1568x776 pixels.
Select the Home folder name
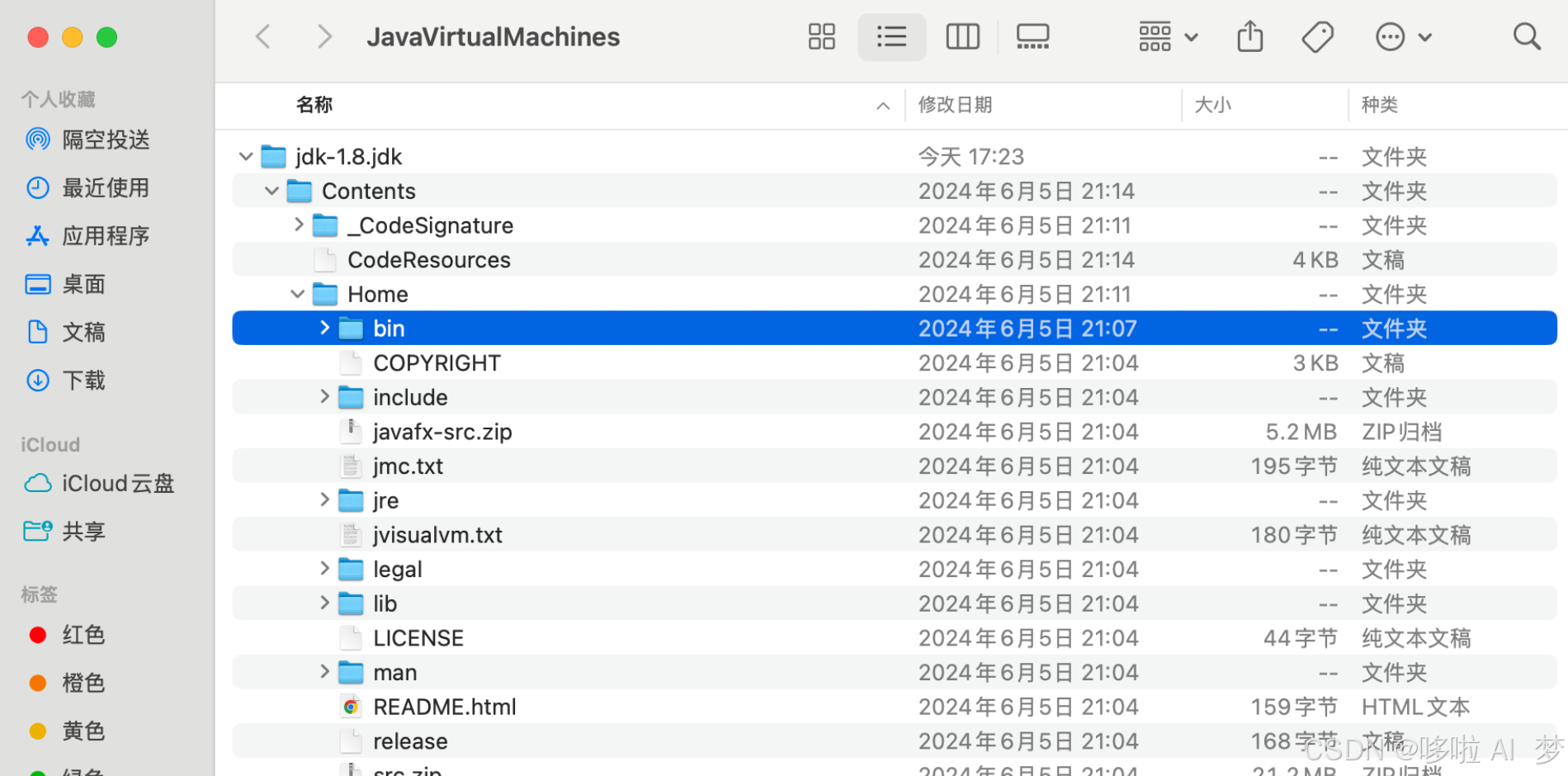point(378,294)
